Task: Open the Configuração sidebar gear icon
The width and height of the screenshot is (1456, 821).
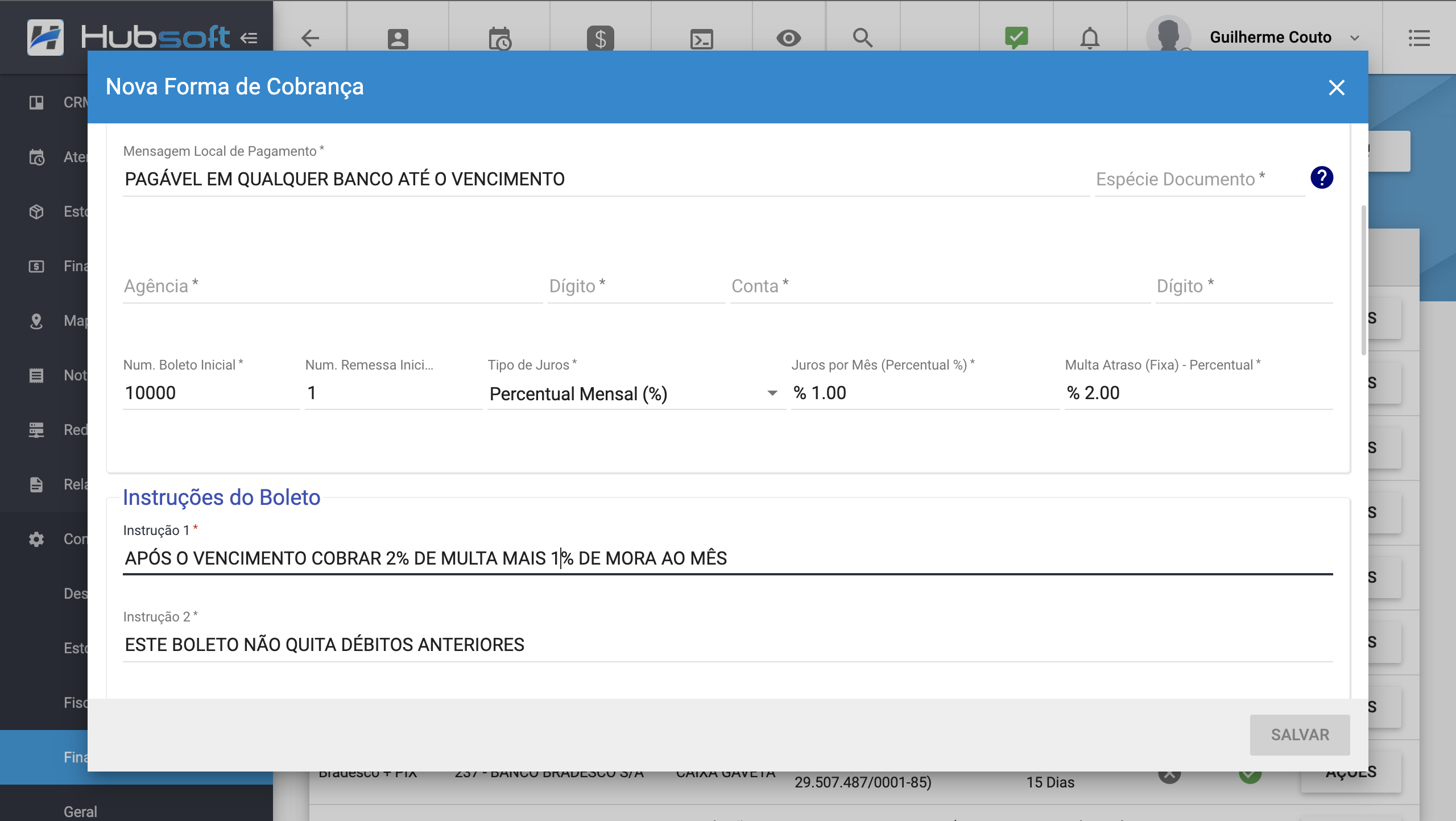Action: pos(36,539)
